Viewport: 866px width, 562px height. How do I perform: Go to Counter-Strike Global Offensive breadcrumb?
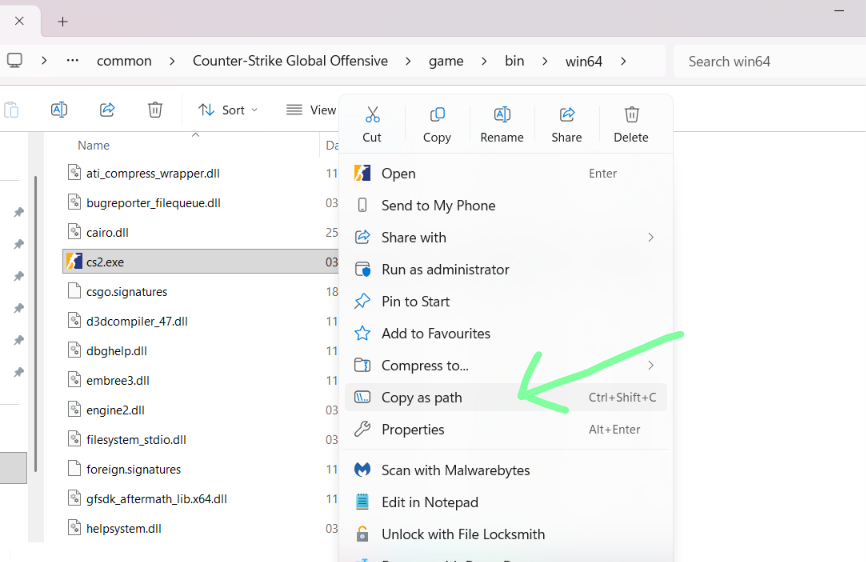pyautogui.click(x=290, y=61)
